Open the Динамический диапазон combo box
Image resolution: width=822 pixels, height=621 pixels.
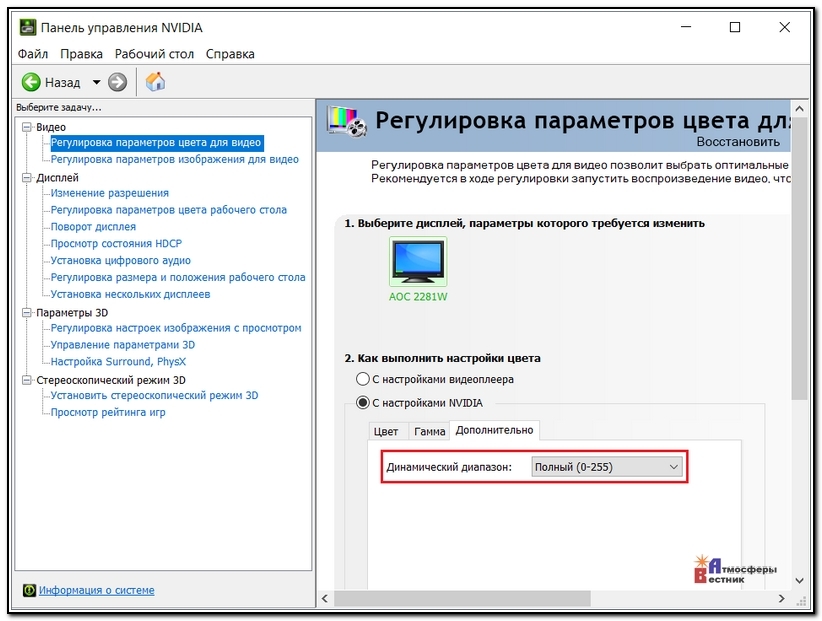point(607,467)
